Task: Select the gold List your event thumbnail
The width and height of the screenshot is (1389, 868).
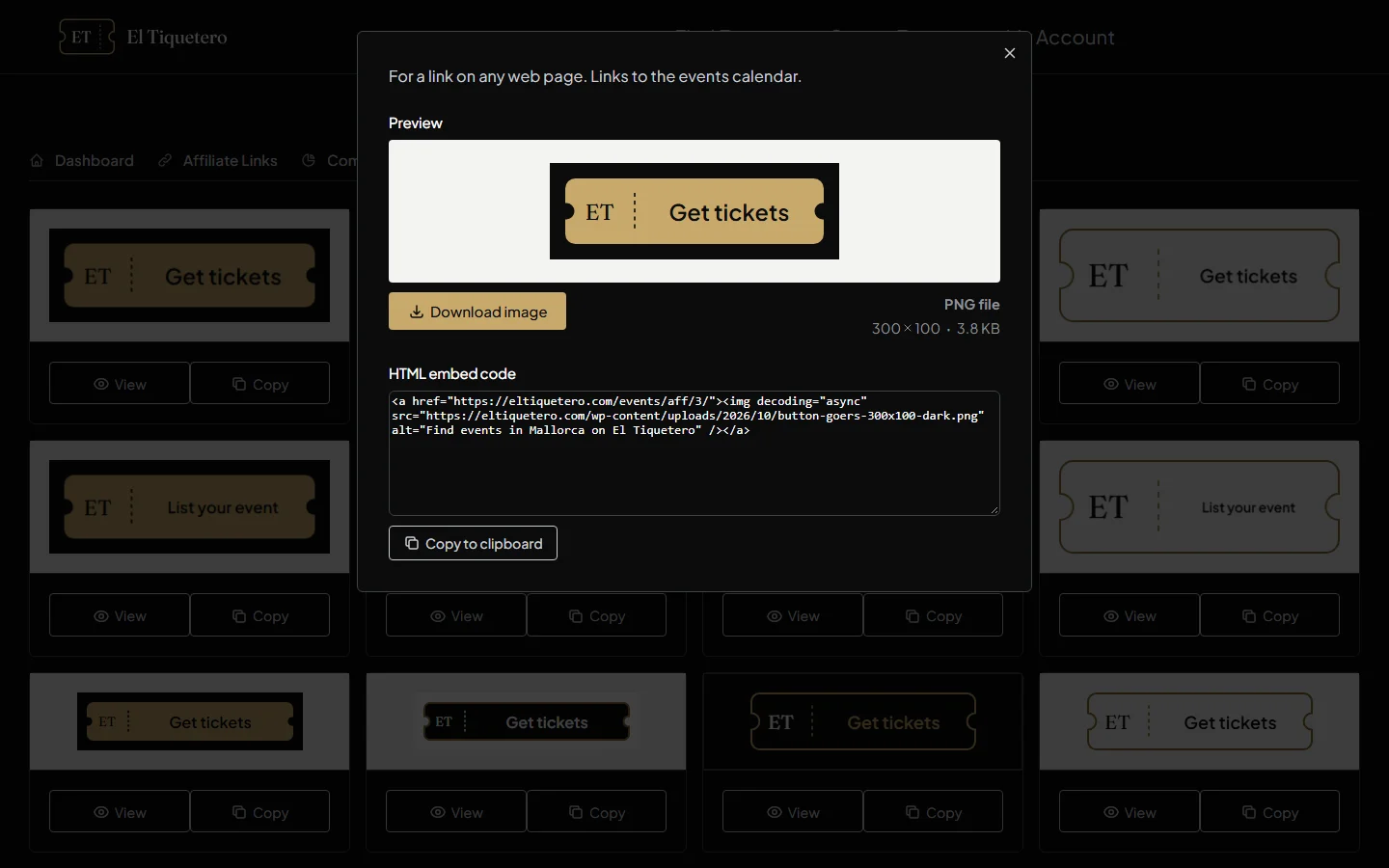Action: pos(189,507)
